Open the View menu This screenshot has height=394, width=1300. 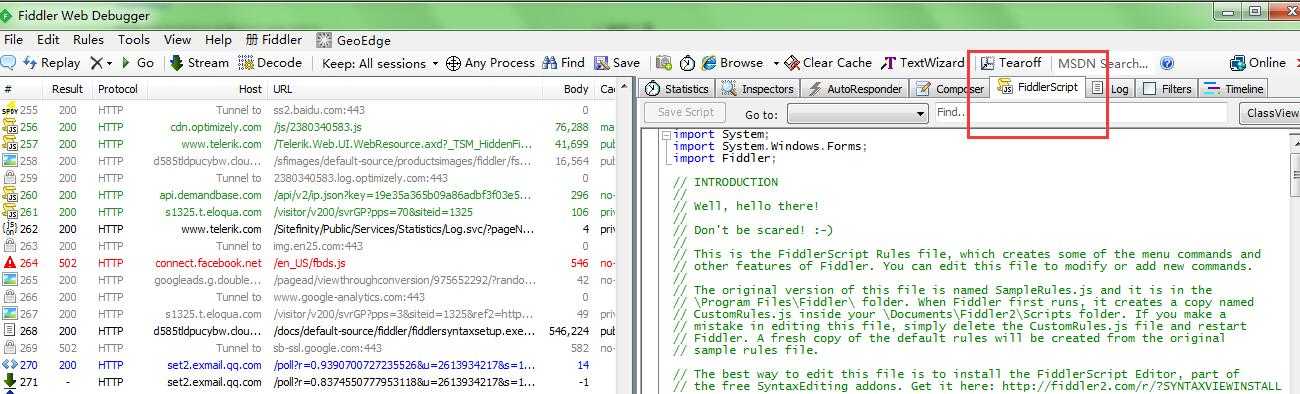178,40
